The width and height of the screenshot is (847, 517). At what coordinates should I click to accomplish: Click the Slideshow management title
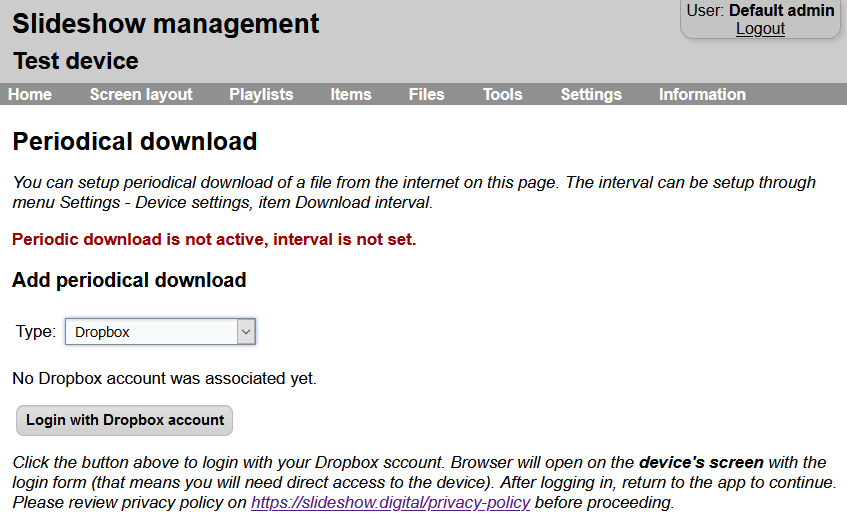[166, 24]
